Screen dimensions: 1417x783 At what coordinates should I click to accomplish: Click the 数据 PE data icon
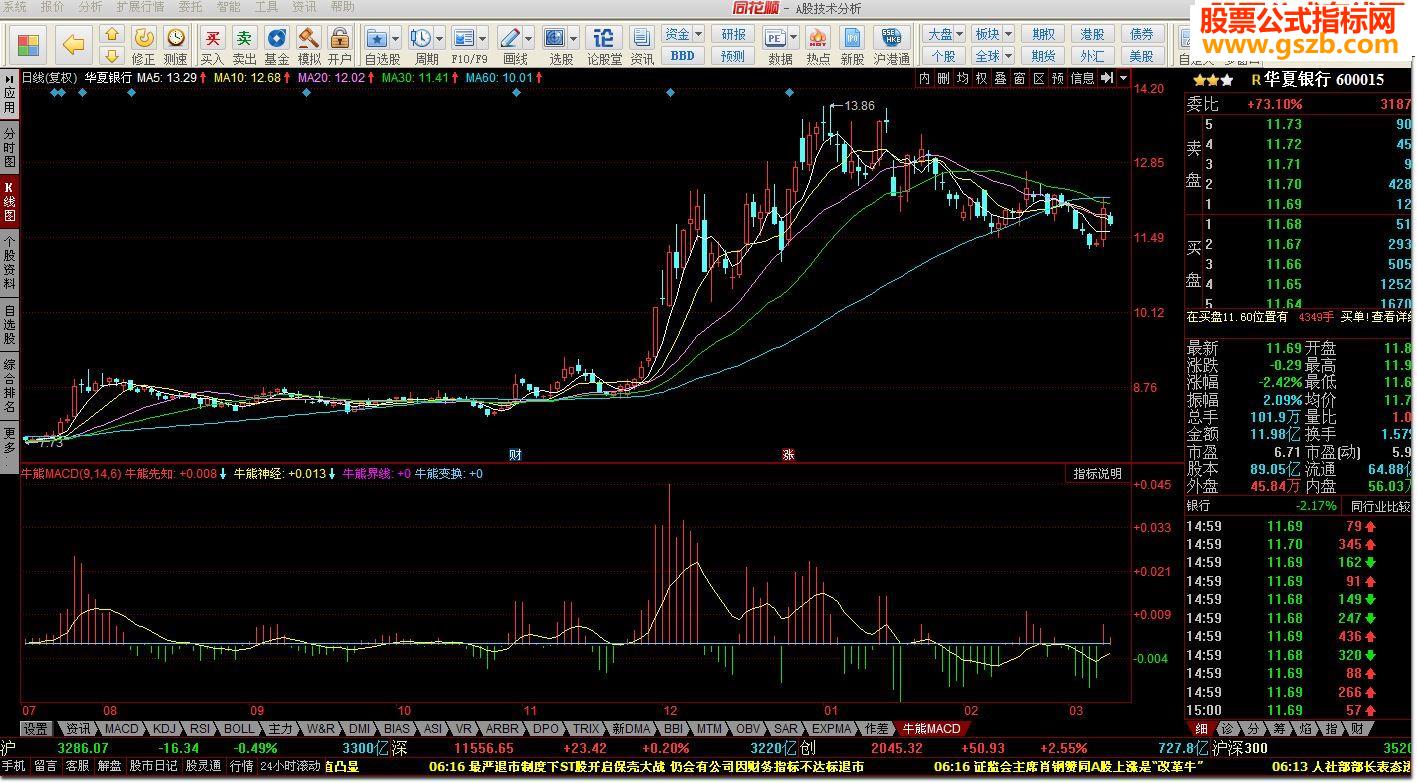click(776, 39)
